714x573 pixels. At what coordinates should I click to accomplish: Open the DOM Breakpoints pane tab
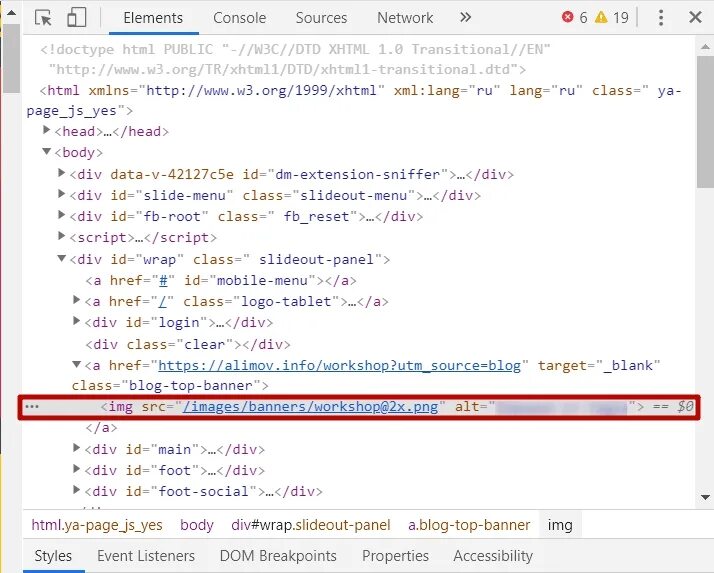[278, 556]
